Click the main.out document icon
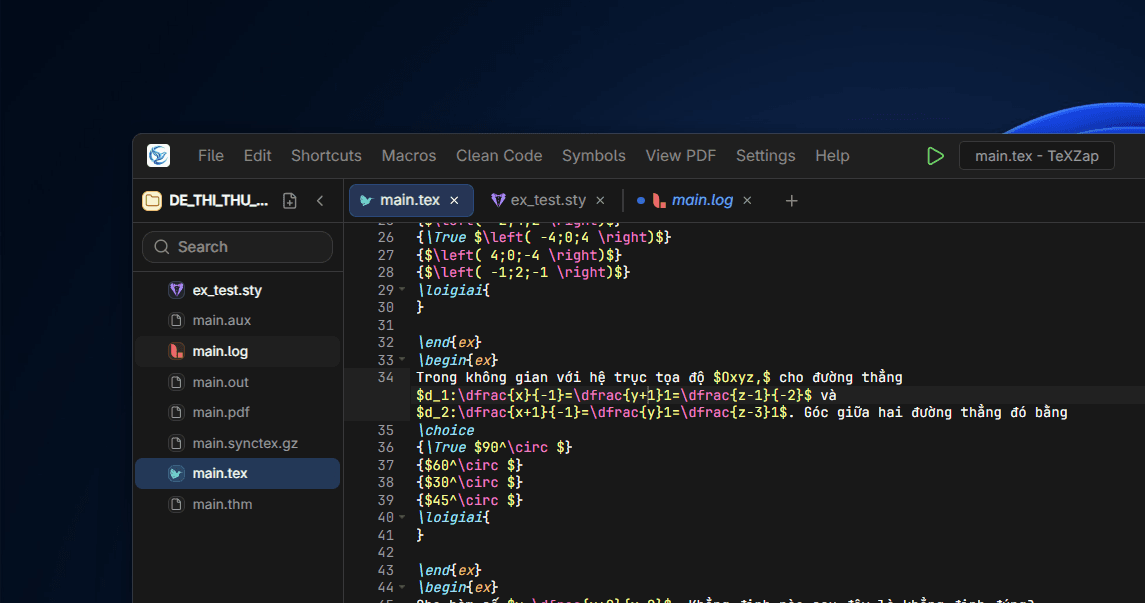 176,382
